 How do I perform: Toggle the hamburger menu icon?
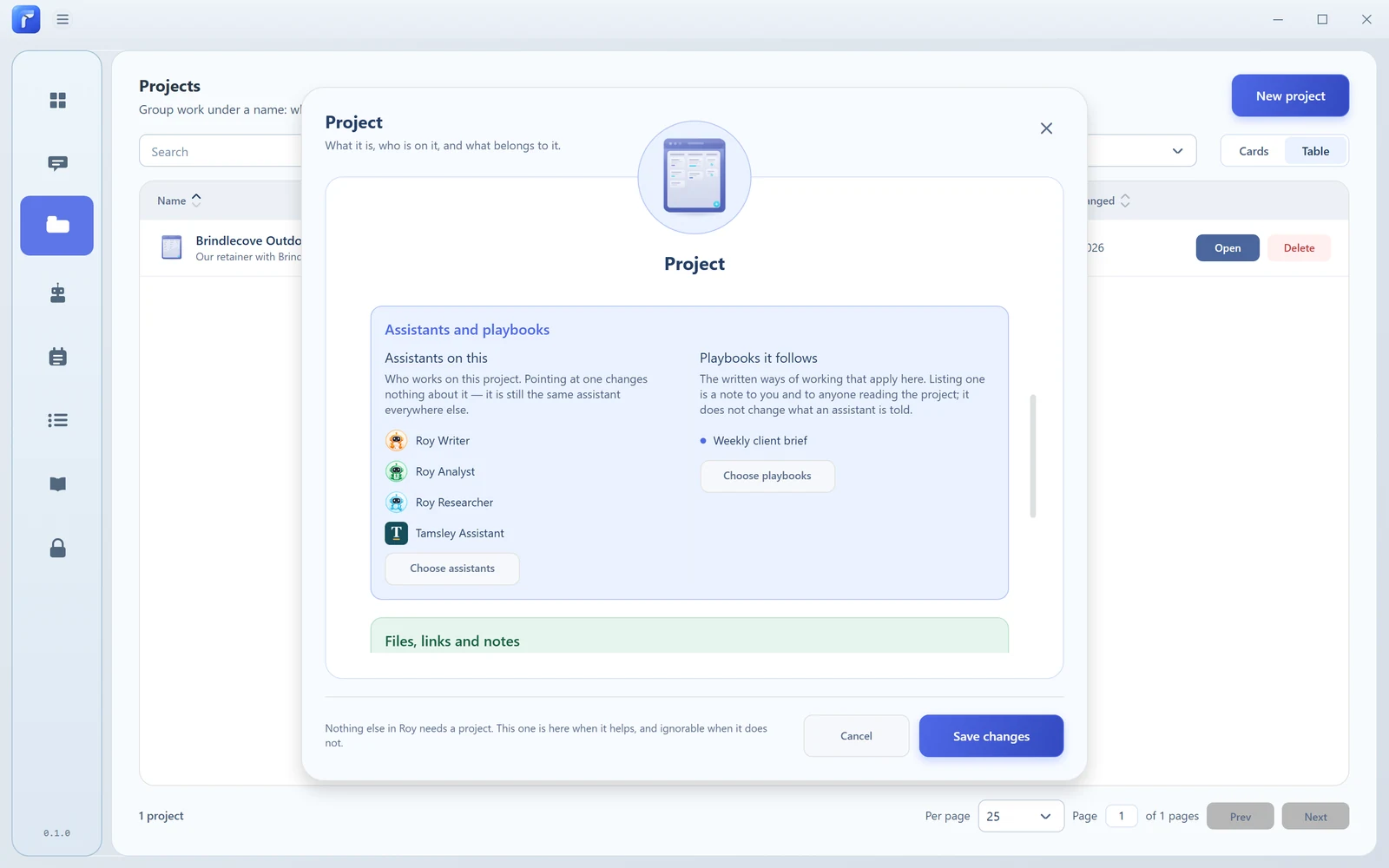pos(63,19)
